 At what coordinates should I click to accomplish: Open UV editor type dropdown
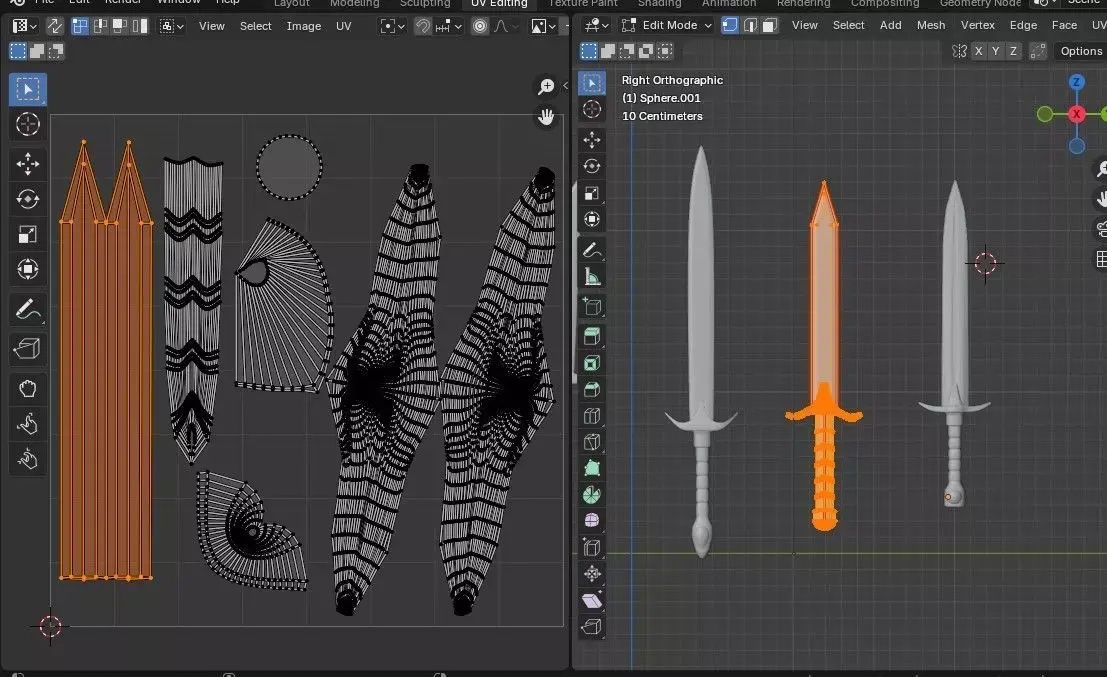point(24,26)
